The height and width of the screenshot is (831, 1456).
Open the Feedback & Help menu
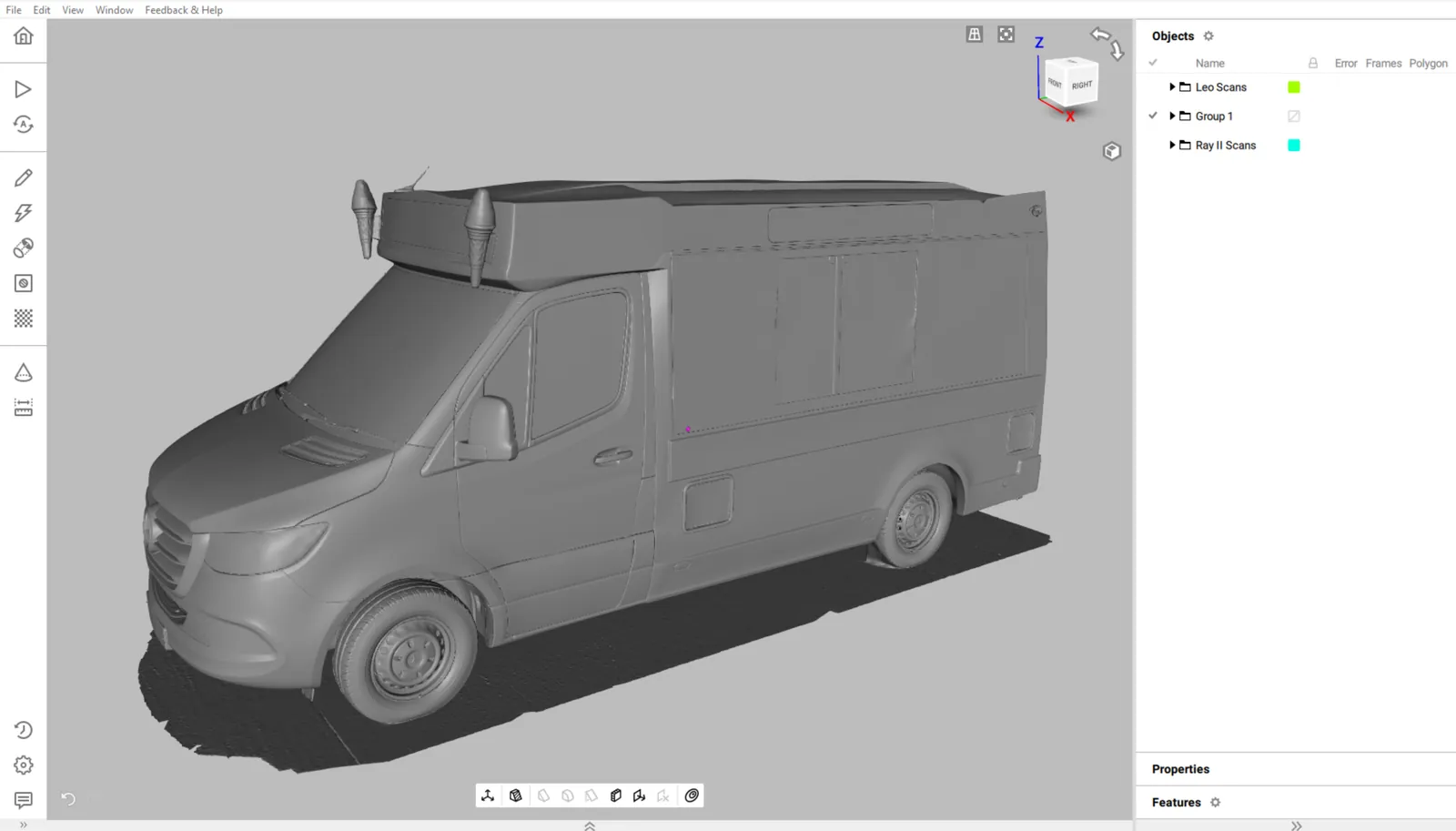[184, 10]
